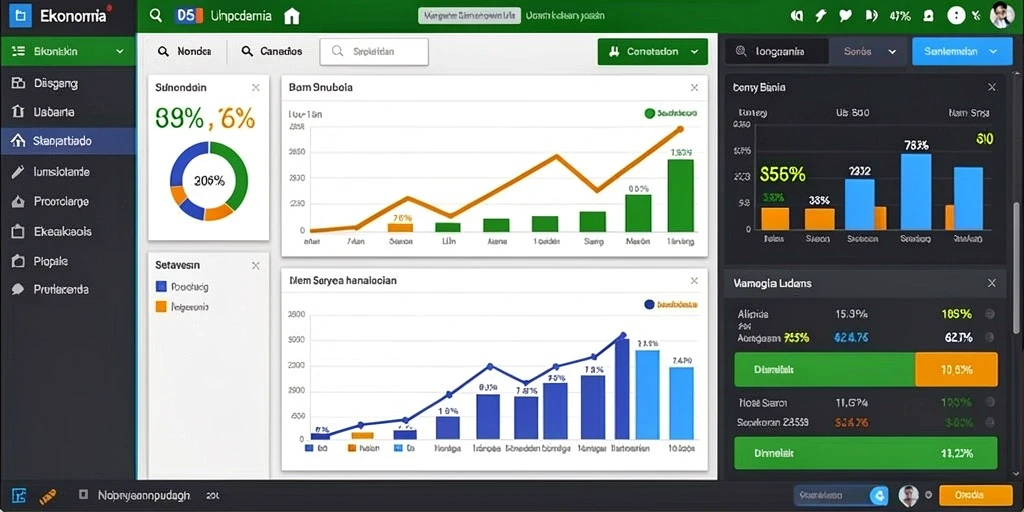Click the orange segment of Dimelak bar

(956, 370)
